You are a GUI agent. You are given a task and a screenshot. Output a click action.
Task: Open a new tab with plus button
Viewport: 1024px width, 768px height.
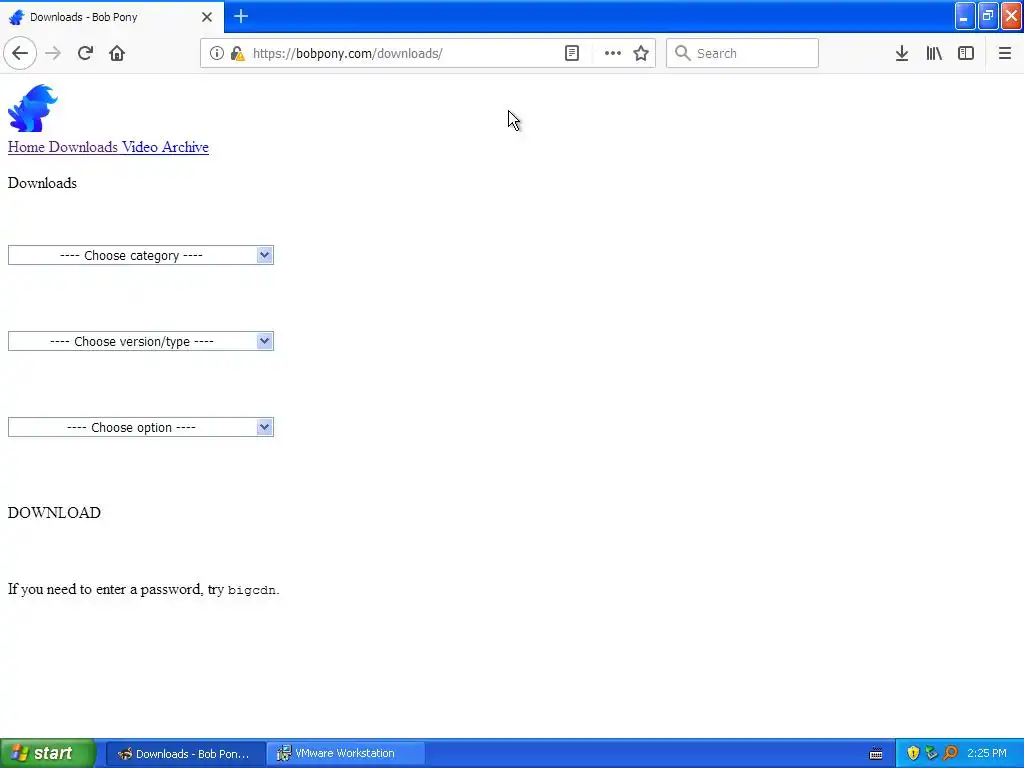click(x=241, y=16)
